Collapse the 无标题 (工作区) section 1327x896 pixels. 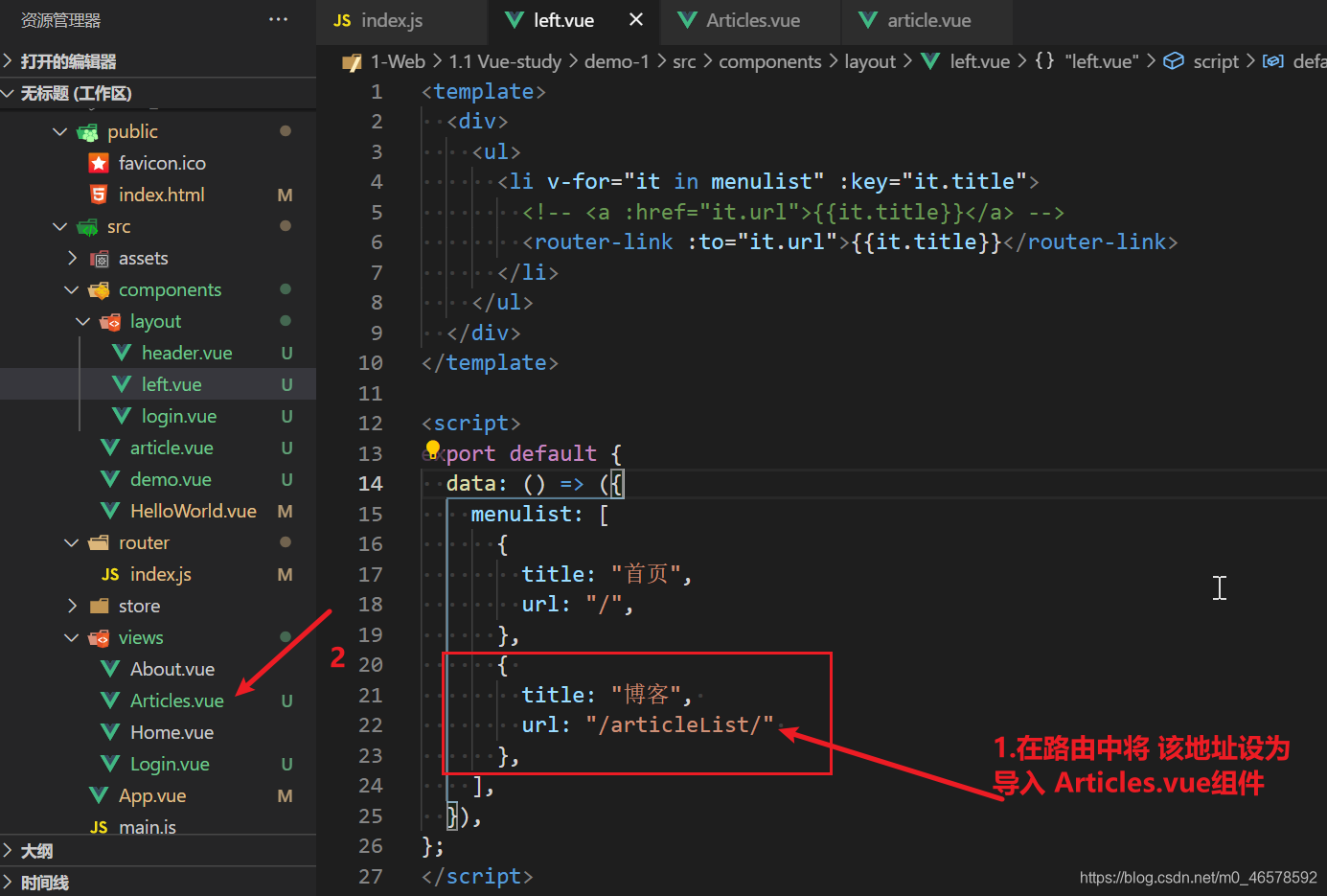point(158,93)
